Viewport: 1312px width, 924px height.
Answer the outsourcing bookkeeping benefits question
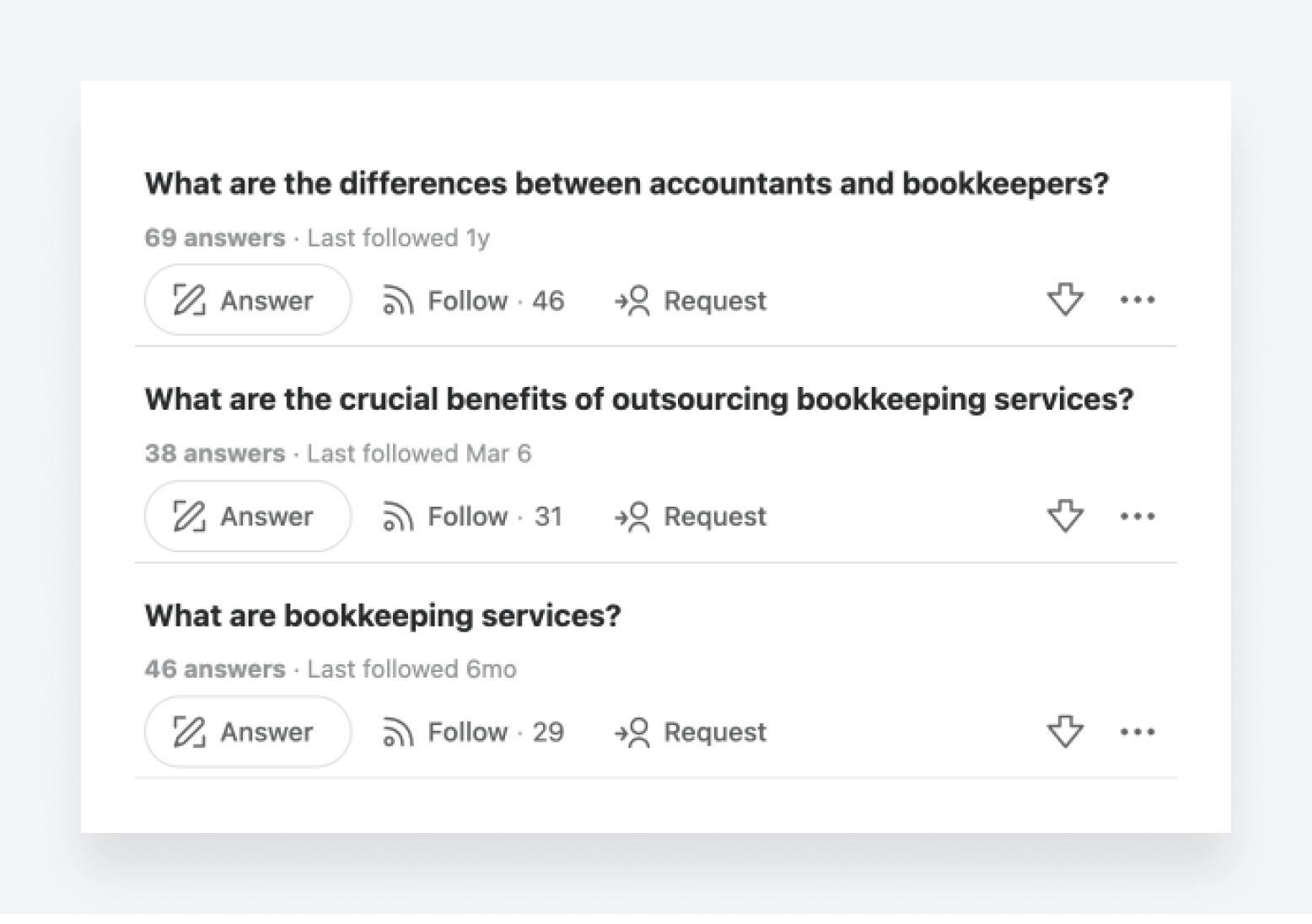pyautogui.click(x=247, y=516)
